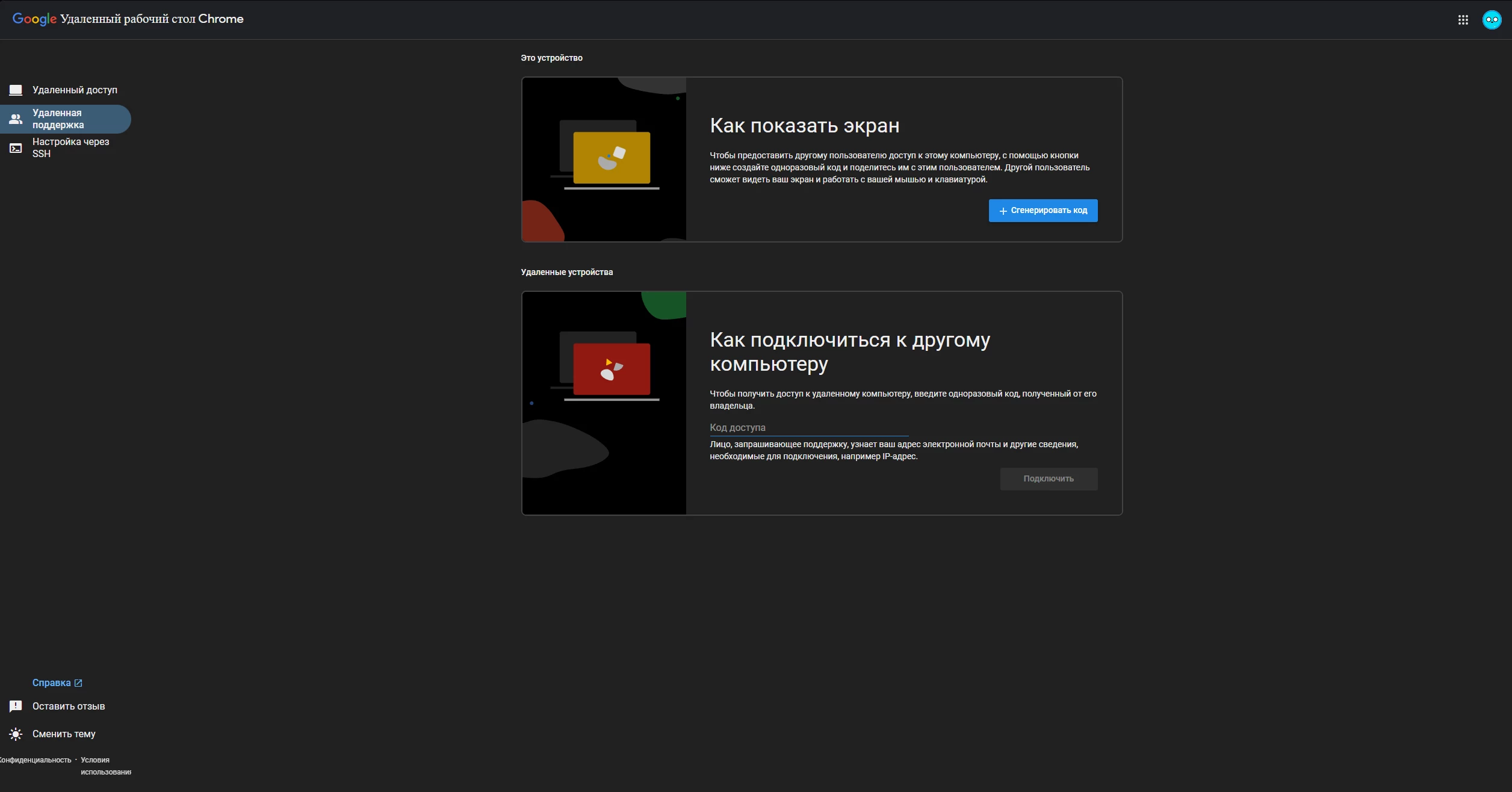Click the account avatar icon
This screenshot has width=1512, height=792.
[1492, 20]
